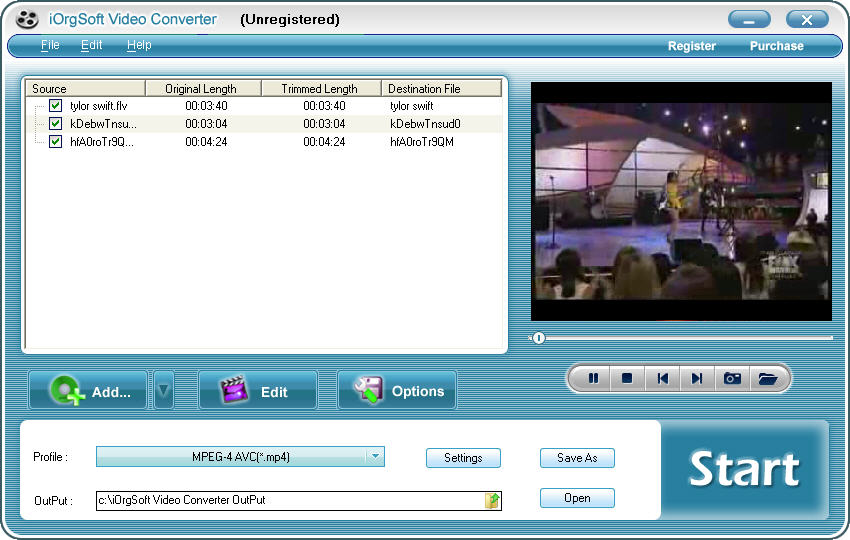The height and width of the screenshot is (540, 850).
Task: Expand the Profile format dropdown
Action: coord(374,457)
